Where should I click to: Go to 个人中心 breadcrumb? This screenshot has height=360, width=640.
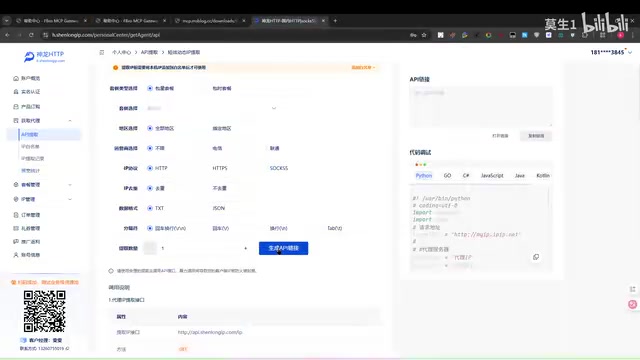tap(121, 52)
